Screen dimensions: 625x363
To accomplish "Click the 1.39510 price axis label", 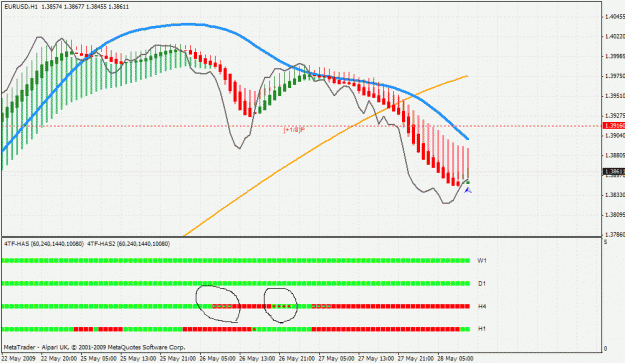I will tap(615, 96).
